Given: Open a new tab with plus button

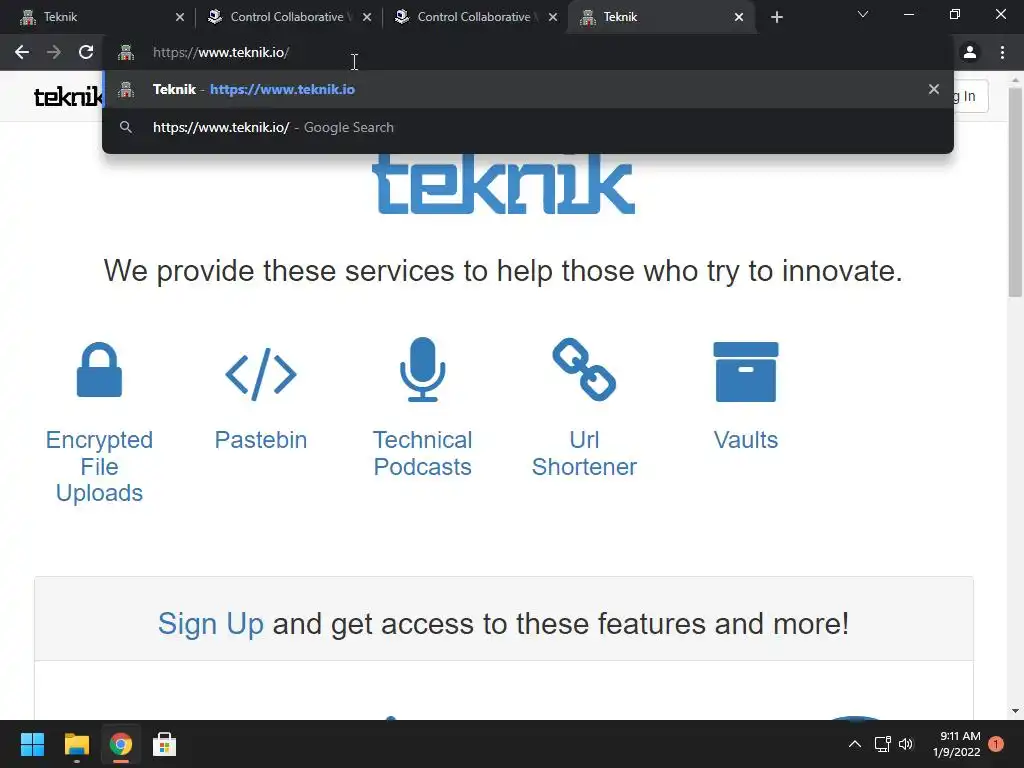Looking at the screenshot, I should [x=776, y=17].
